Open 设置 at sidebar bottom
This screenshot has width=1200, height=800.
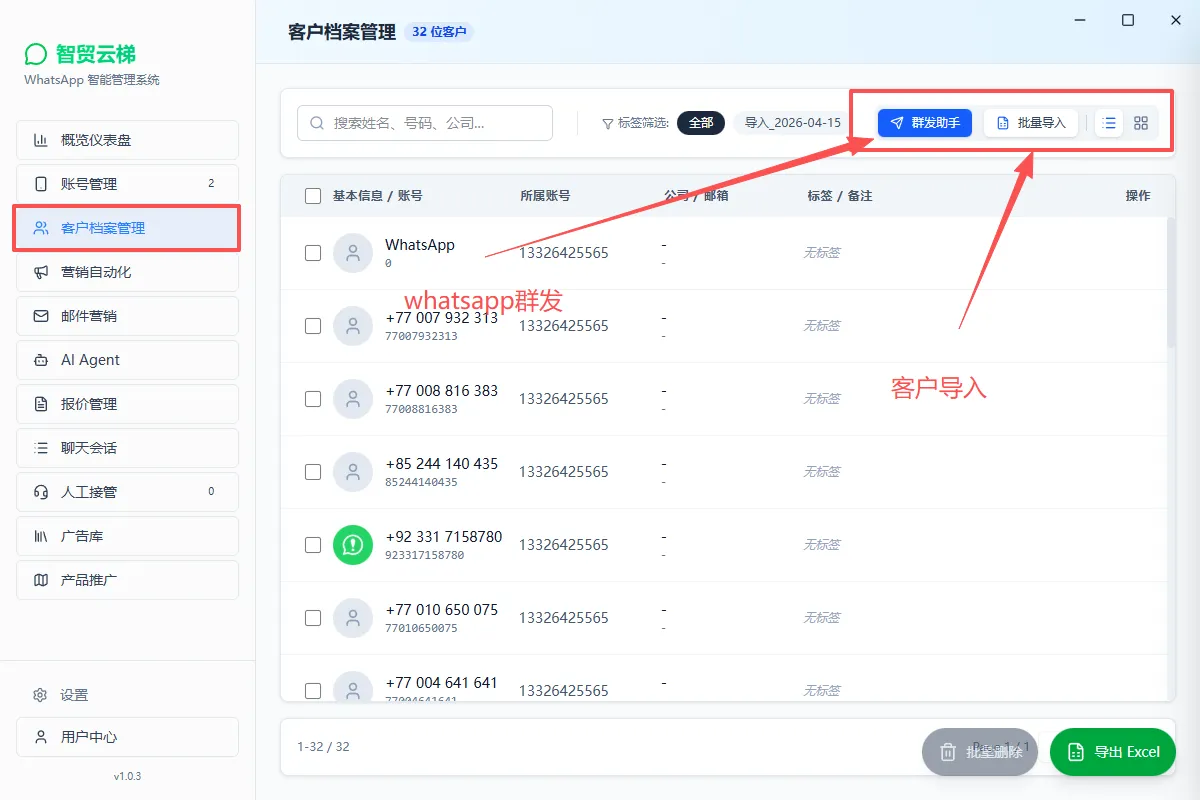pyautogui.click(x=127, y=695)
